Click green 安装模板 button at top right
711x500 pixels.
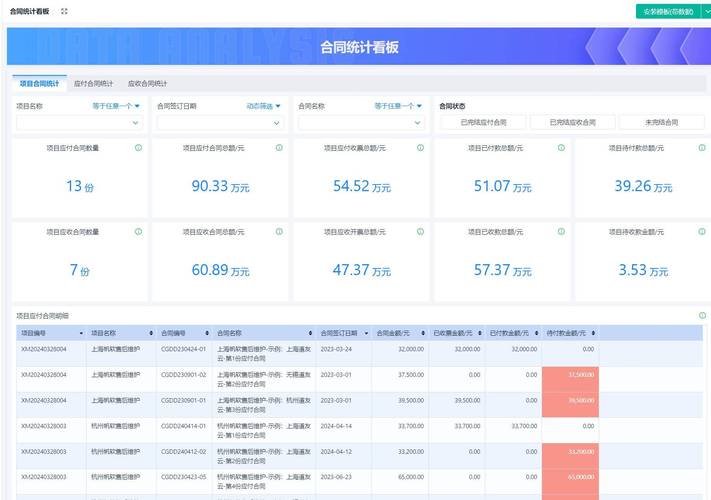point(668,12)
